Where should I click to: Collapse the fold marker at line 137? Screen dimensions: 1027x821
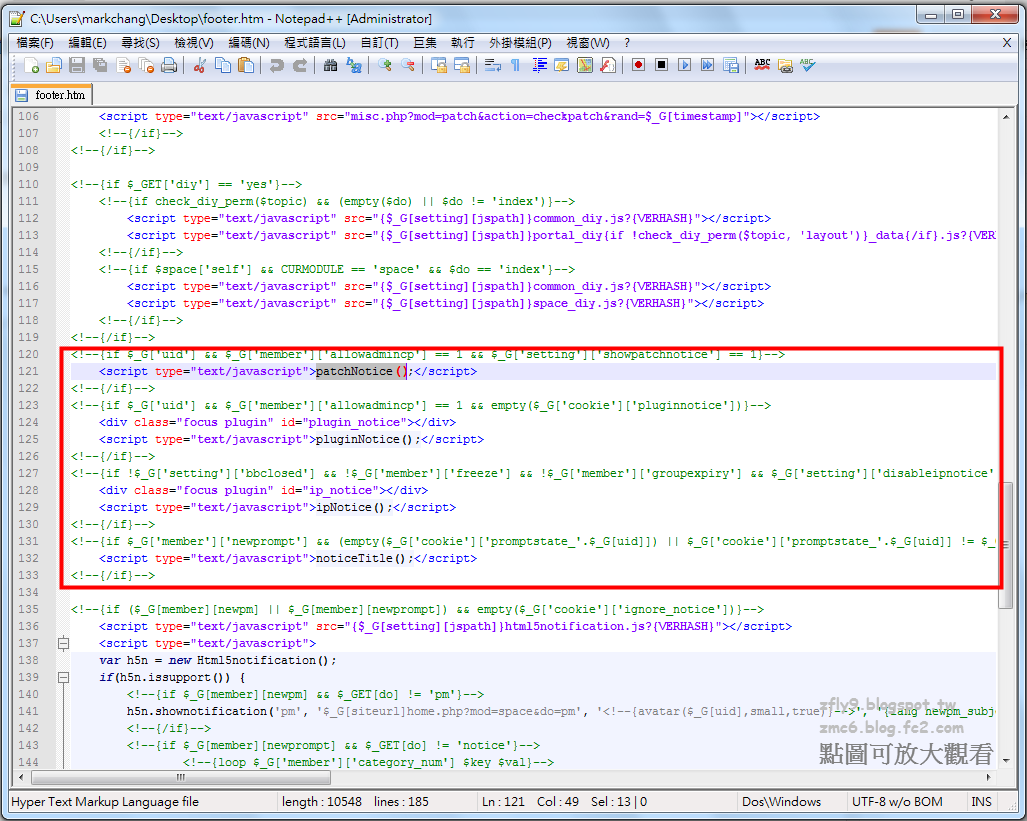pos(63,643)
